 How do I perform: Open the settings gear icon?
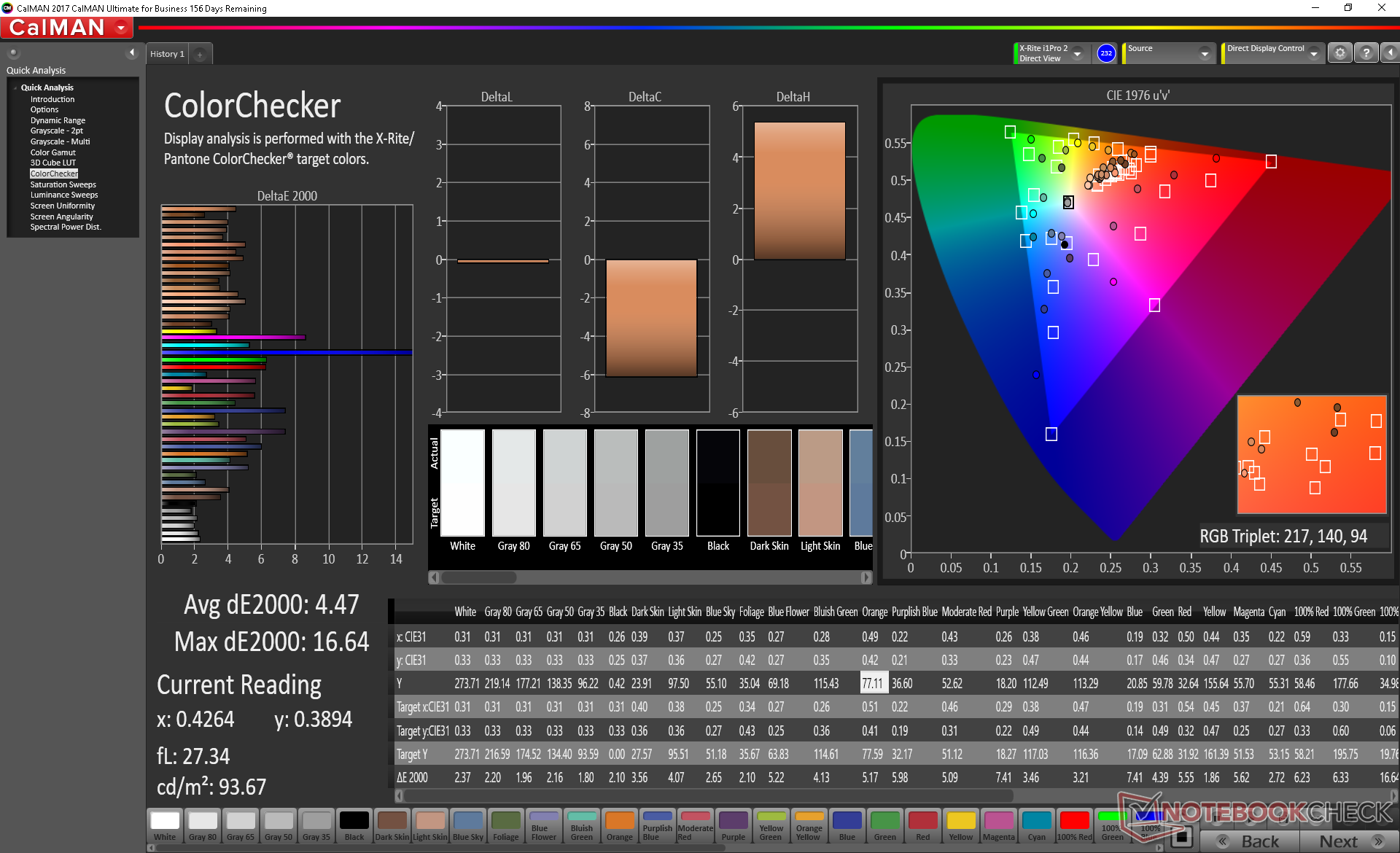click(x=1339, y=53)
